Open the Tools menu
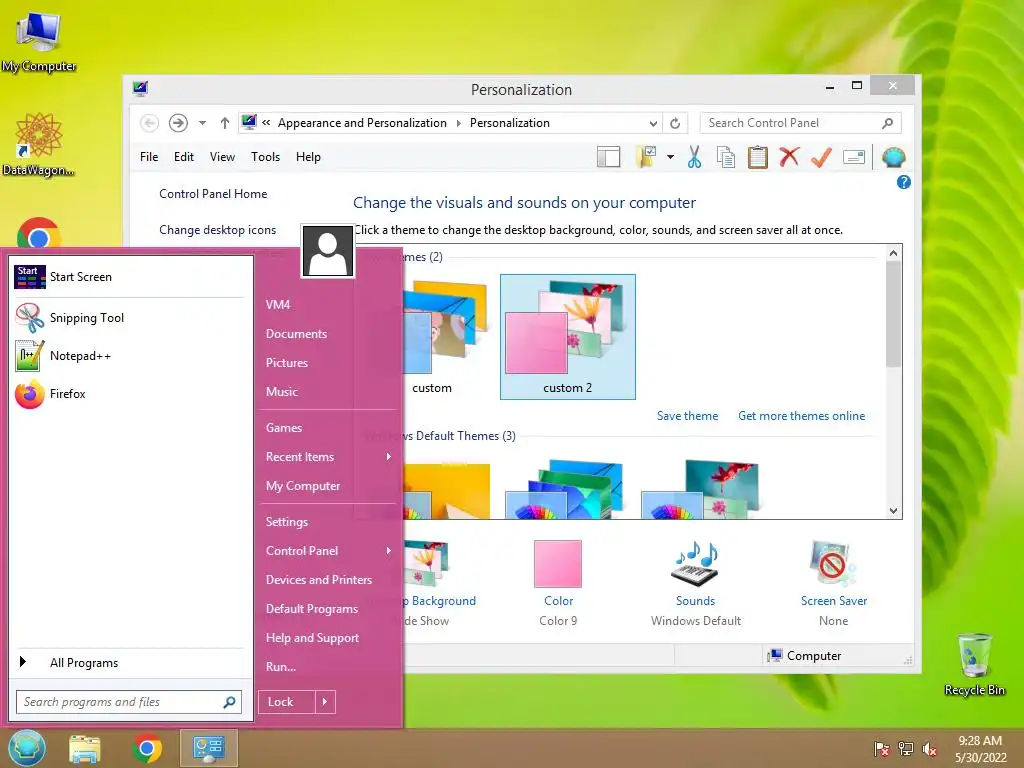 [265, 157]
